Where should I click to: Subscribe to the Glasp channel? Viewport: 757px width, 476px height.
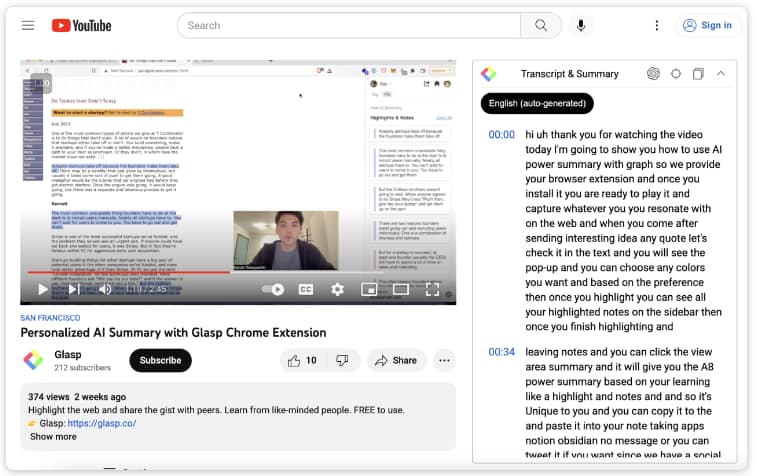click(x=160, y=360)
